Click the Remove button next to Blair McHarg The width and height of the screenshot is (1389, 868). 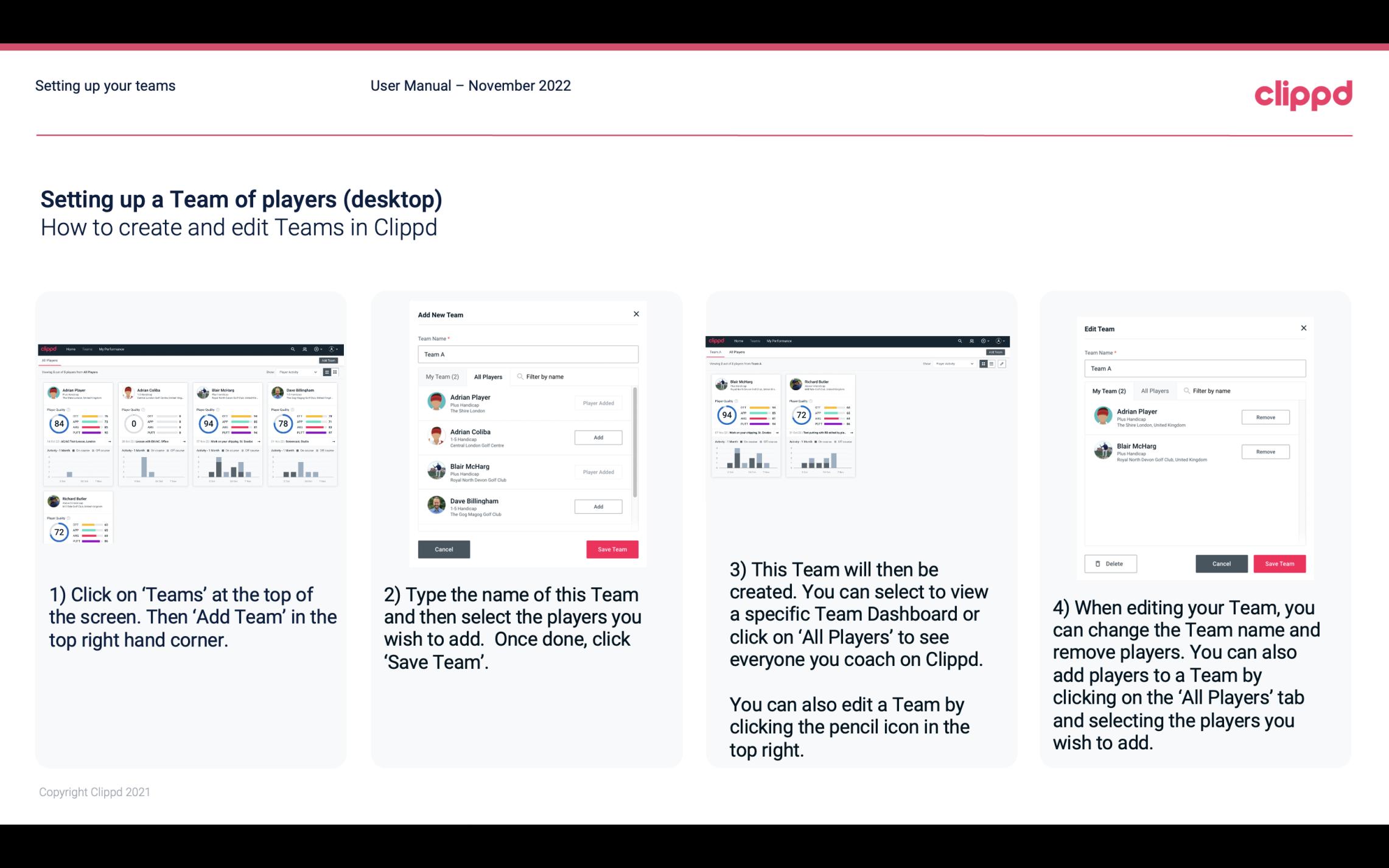1266,452
